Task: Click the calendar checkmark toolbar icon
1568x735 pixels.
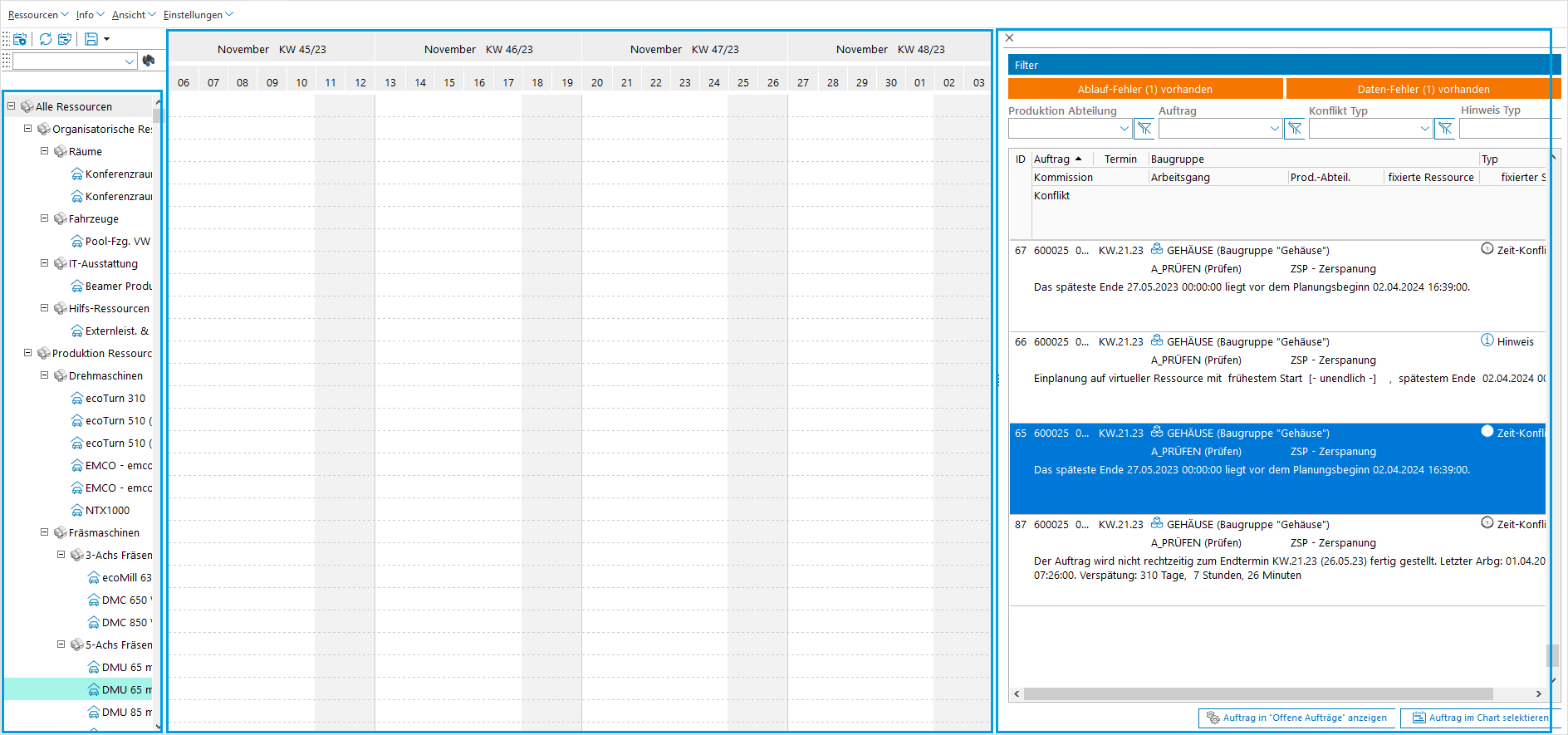Action: 65,39
